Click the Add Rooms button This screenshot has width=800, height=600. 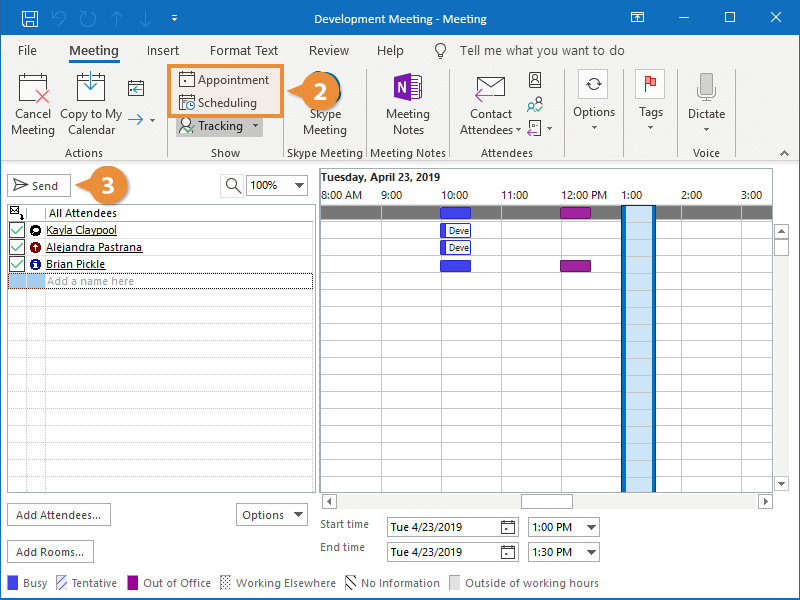tap(50, 552)
